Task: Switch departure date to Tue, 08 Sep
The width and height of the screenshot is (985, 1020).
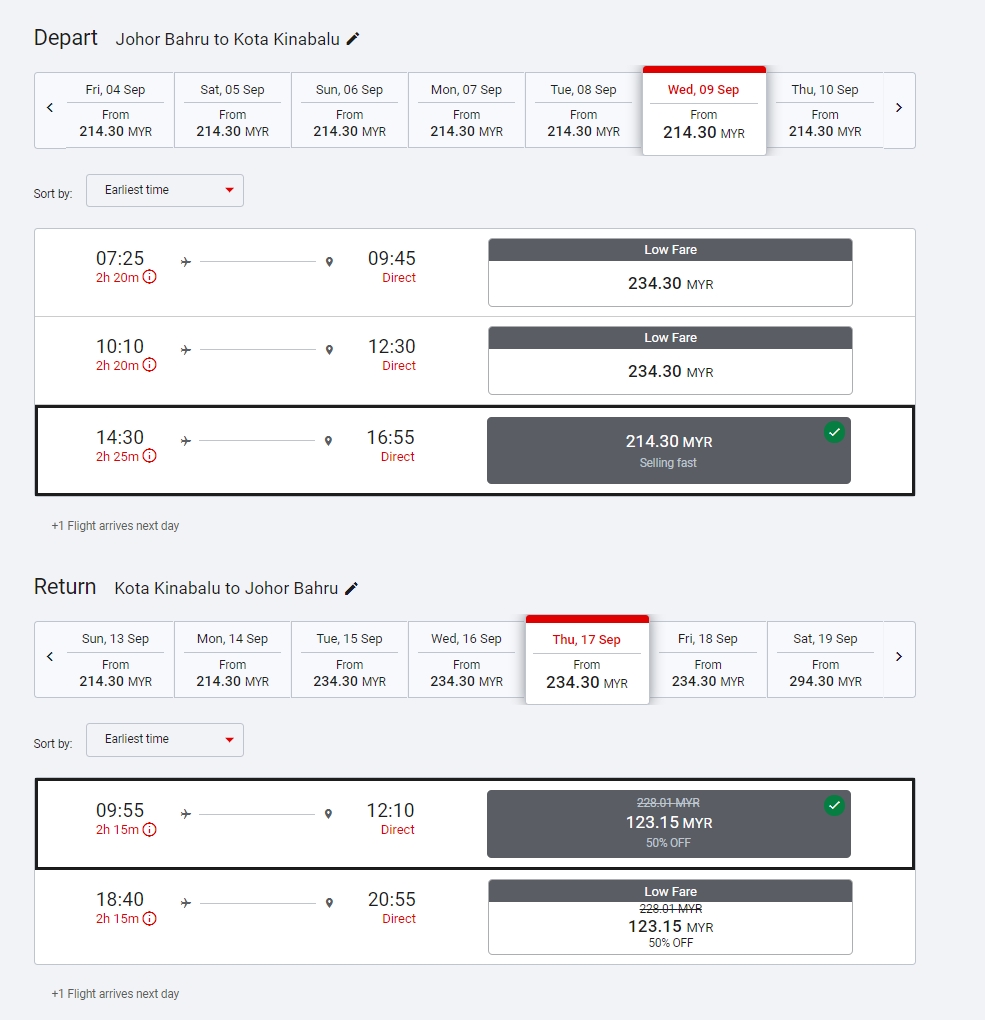Action: (x=583, y=110)
